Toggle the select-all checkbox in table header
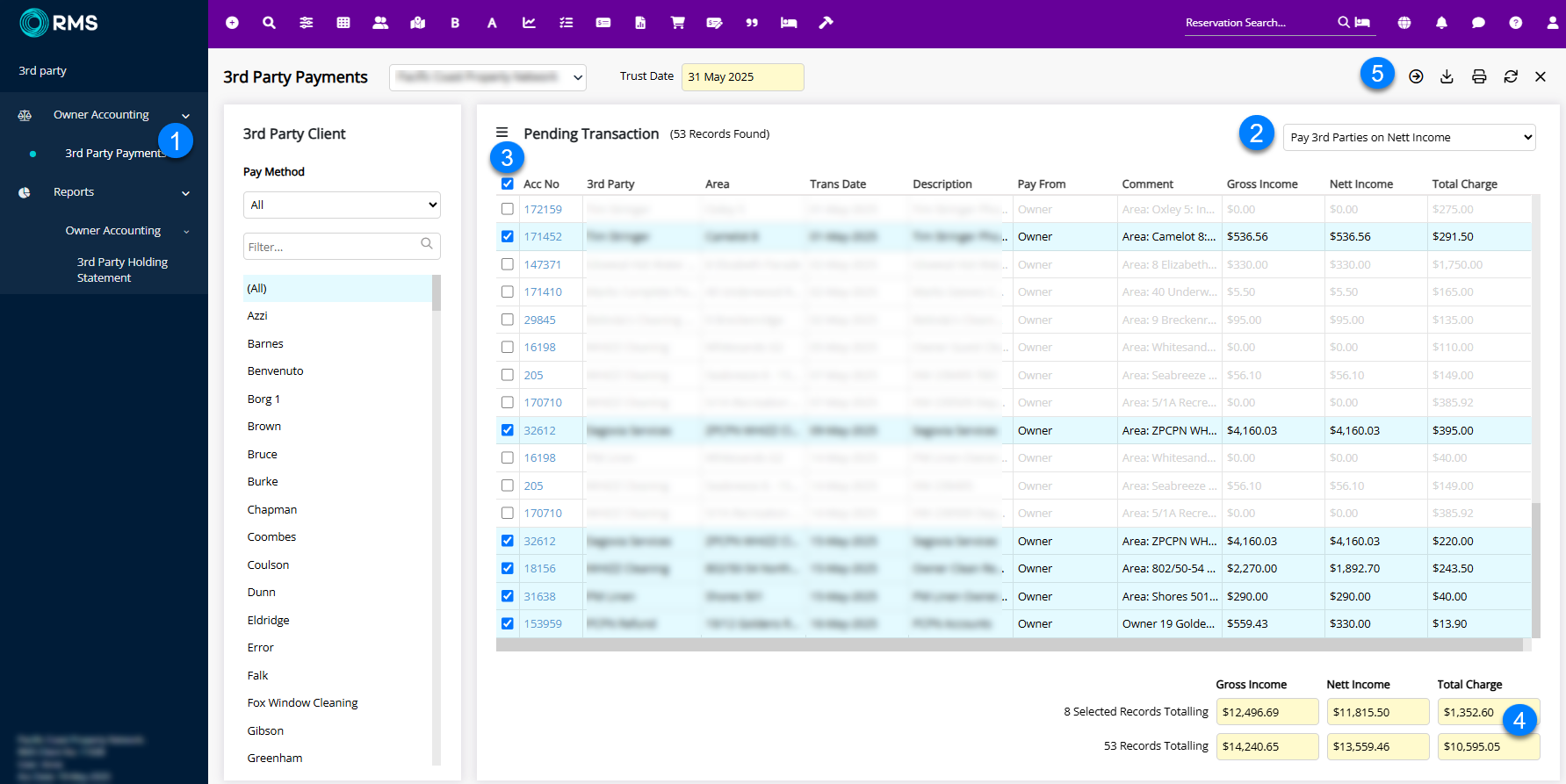This screenshot has width=1566, height=784. coord(508,183)
